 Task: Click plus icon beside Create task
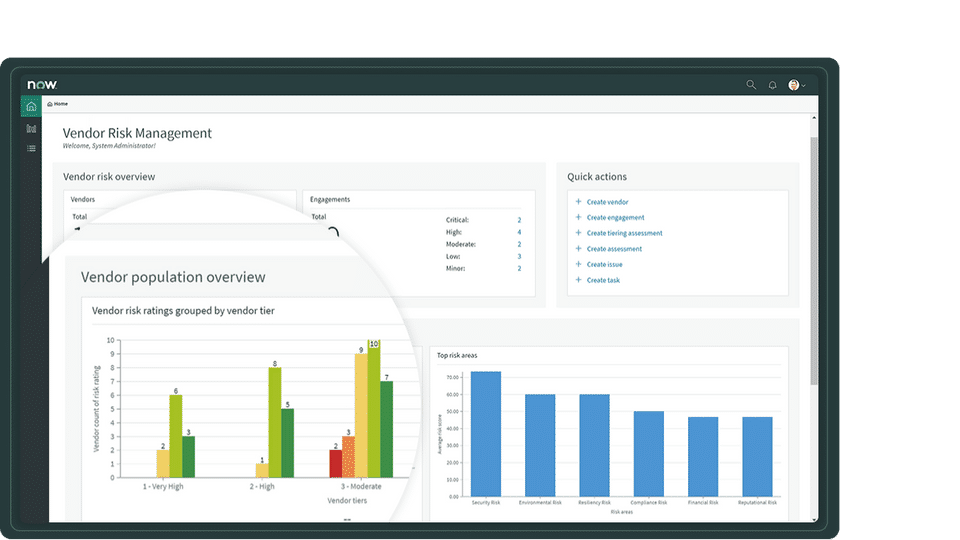click(x=578, y=280)
